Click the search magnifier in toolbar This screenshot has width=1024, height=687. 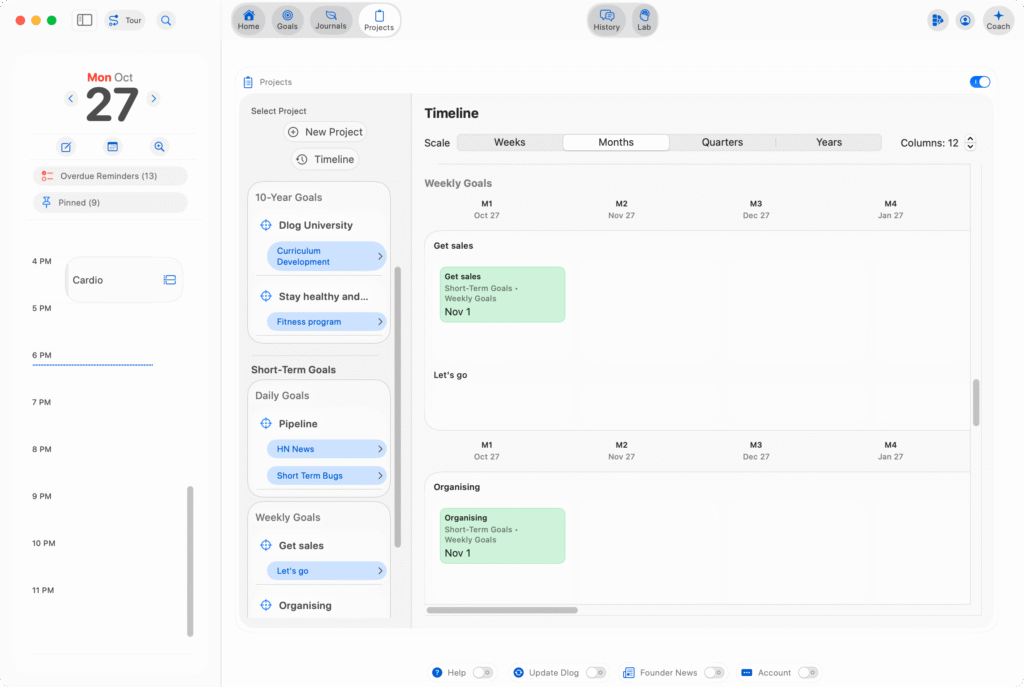click(x=166, y=20)
